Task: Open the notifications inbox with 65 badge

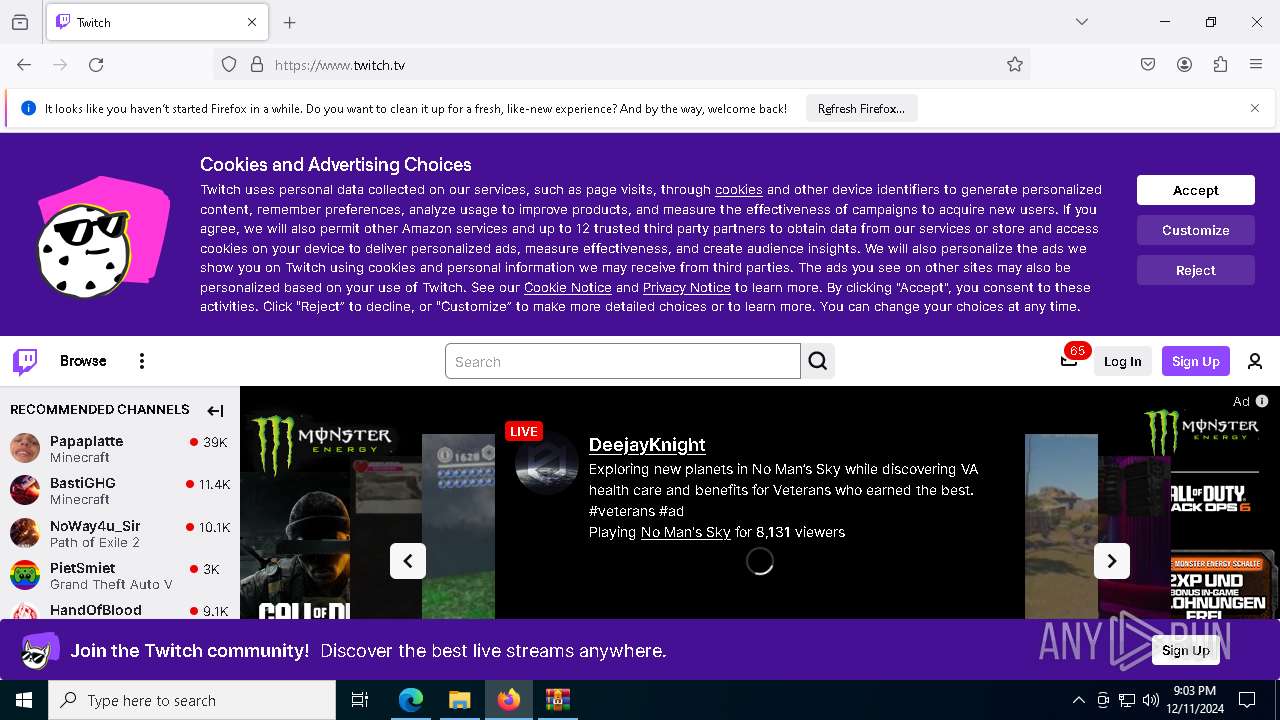Action: [x=1069, y=360]
